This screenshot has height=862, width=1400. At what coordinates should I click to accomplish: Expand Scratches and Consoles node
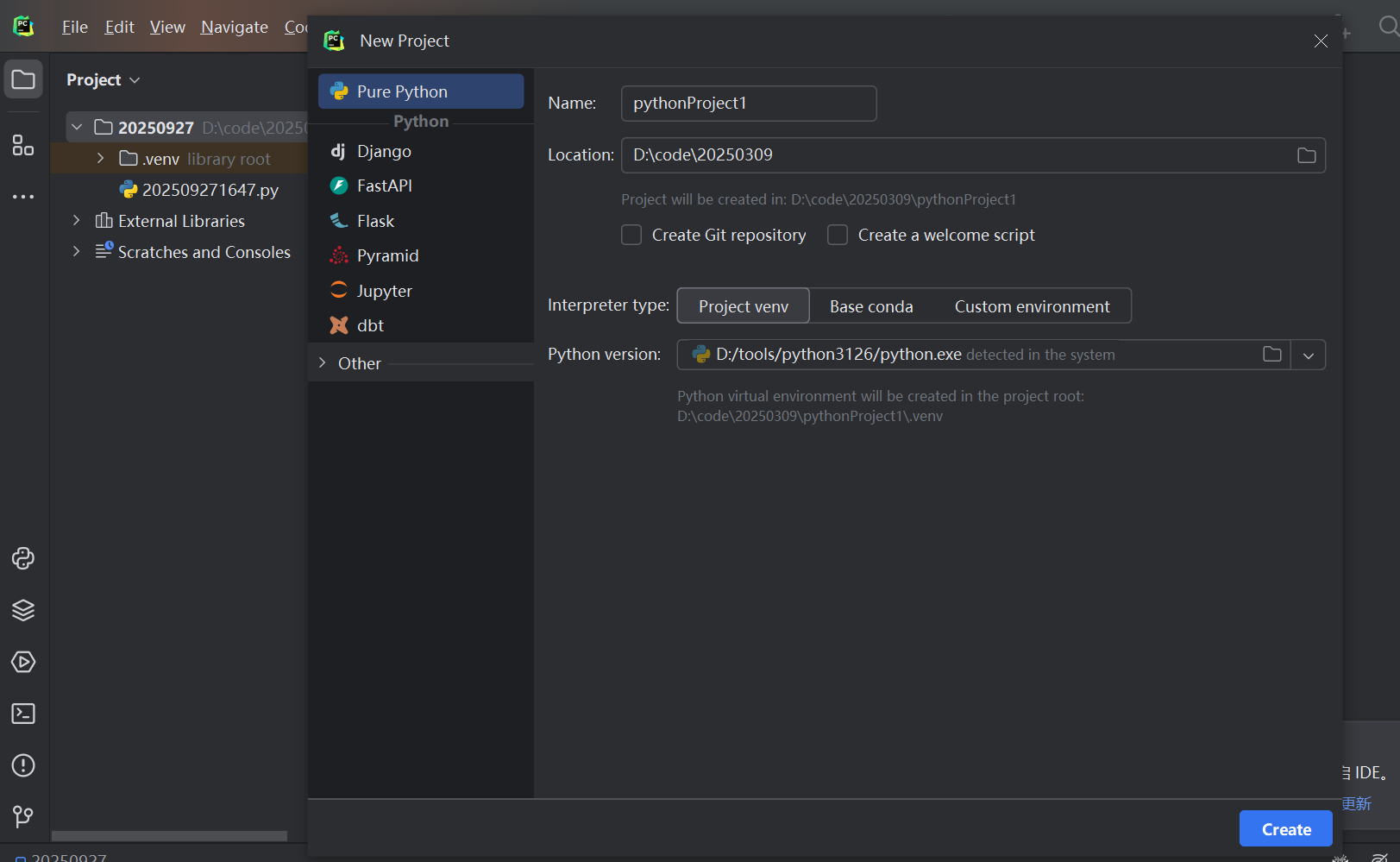(x=77, y=252)
